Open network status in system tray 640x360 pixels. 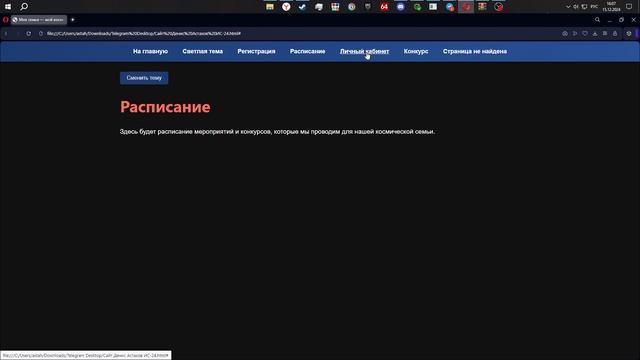coord(584,7)
